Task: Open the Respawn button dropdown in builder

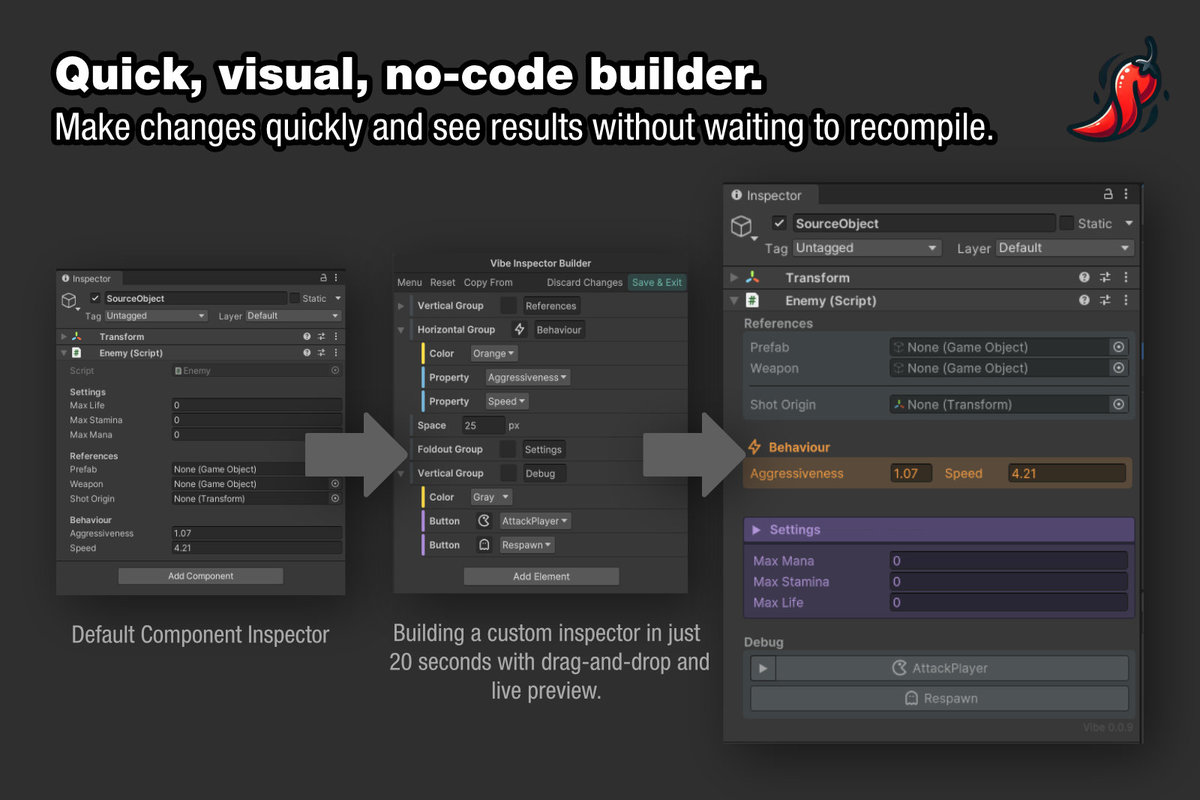Action: click(527, 545)
